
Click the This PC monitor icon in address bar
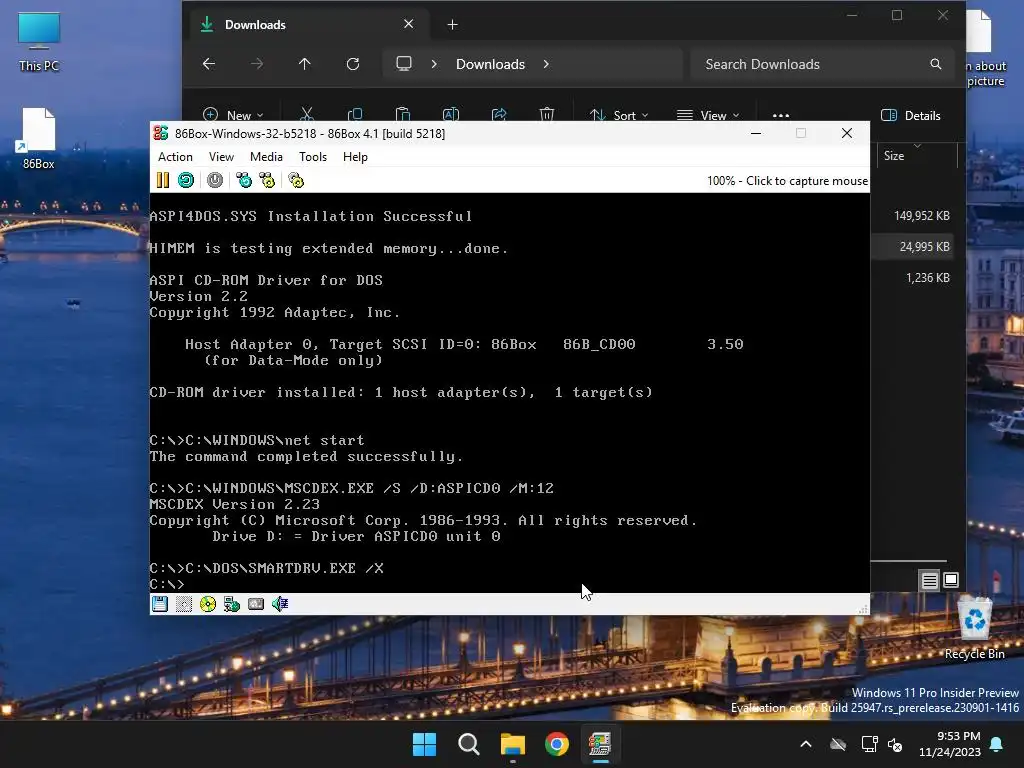coord(404,64)
